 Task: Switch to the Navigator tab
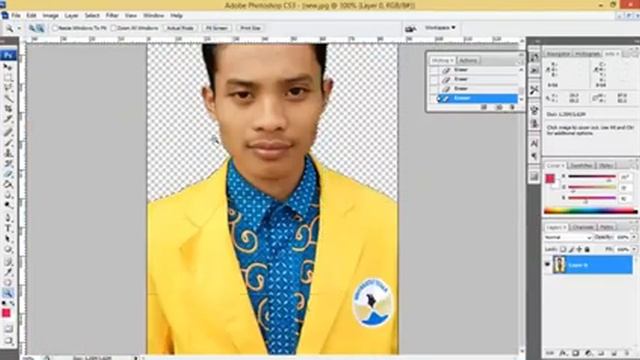click(x=558, y=54)
